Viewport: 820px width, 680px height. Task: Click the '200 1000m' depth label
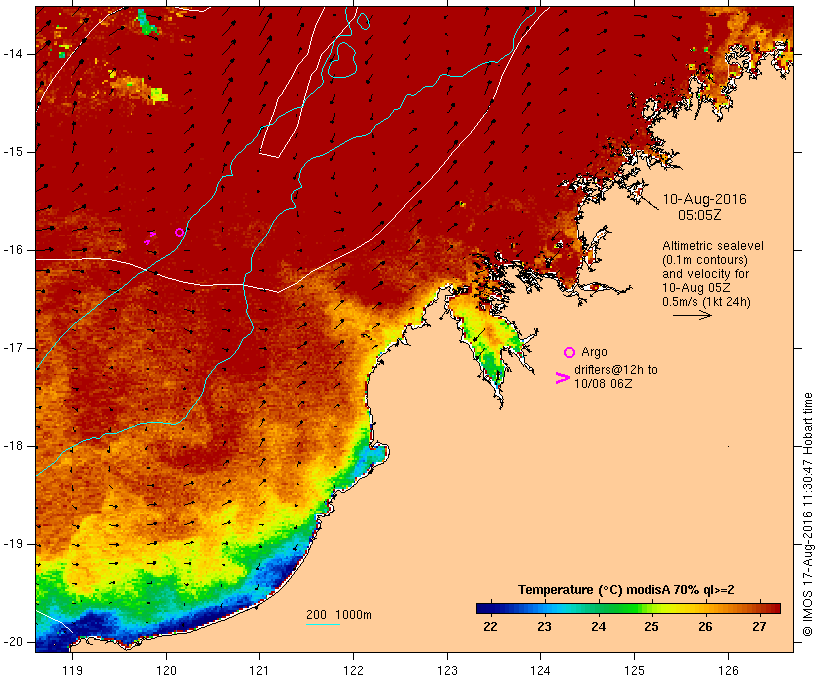click(x=339, y=615)
